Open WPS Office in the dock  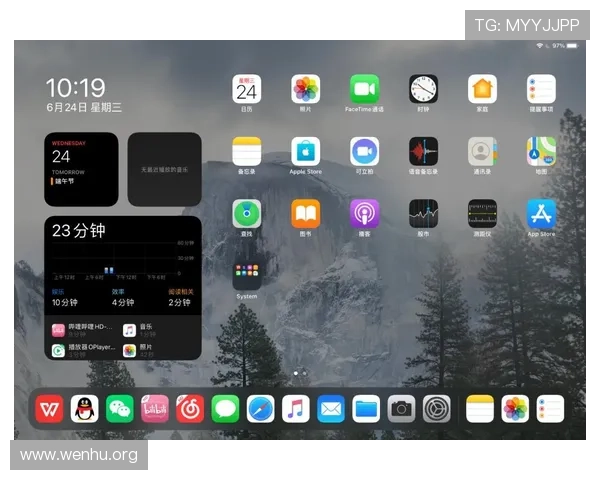point(49,408)
